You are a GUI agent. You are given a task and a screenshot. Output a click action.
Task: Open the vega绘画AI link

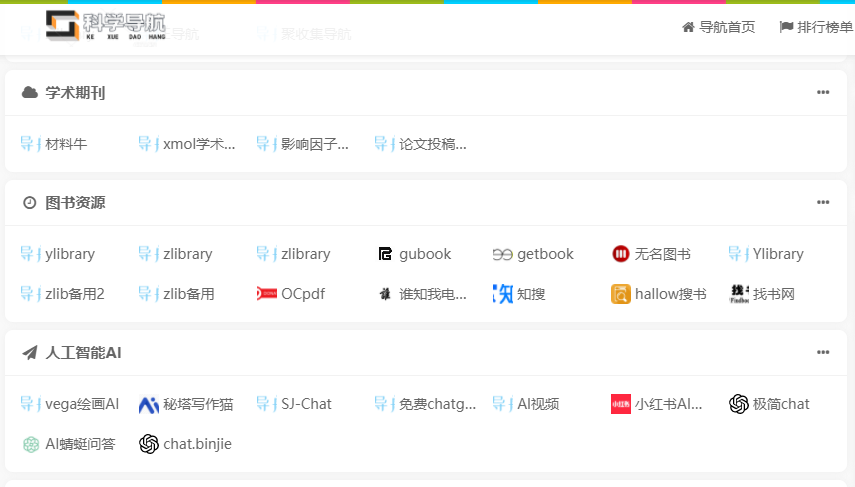tap(82, 404)
